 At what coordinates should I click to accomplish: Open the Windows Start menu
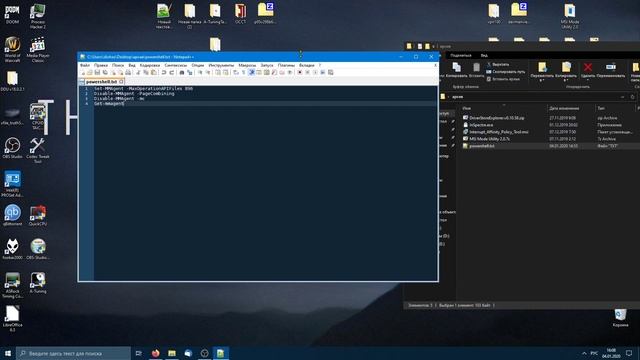[x=8, y=353]
